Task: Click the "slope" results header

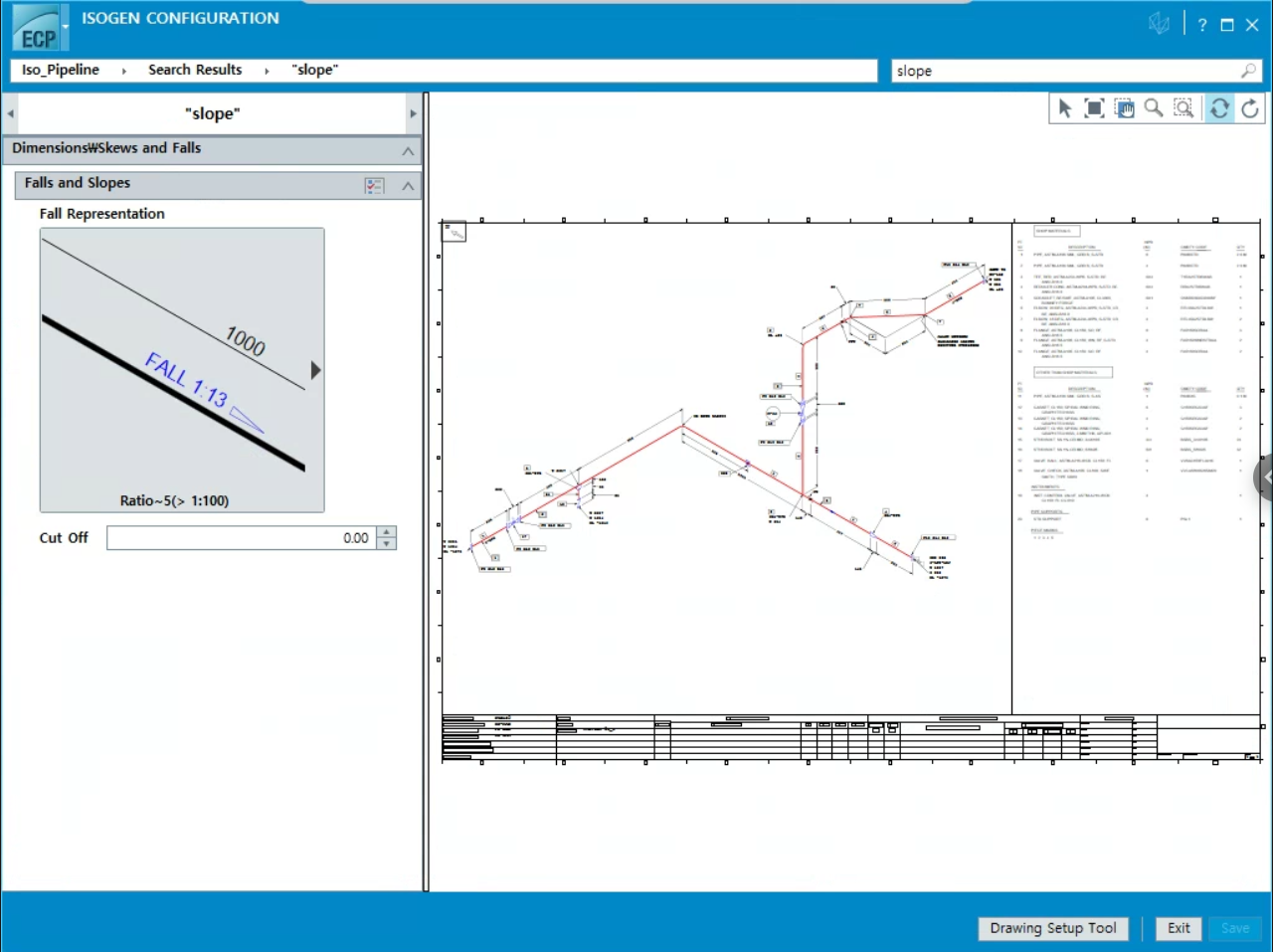Action: [x=212, y=113]
